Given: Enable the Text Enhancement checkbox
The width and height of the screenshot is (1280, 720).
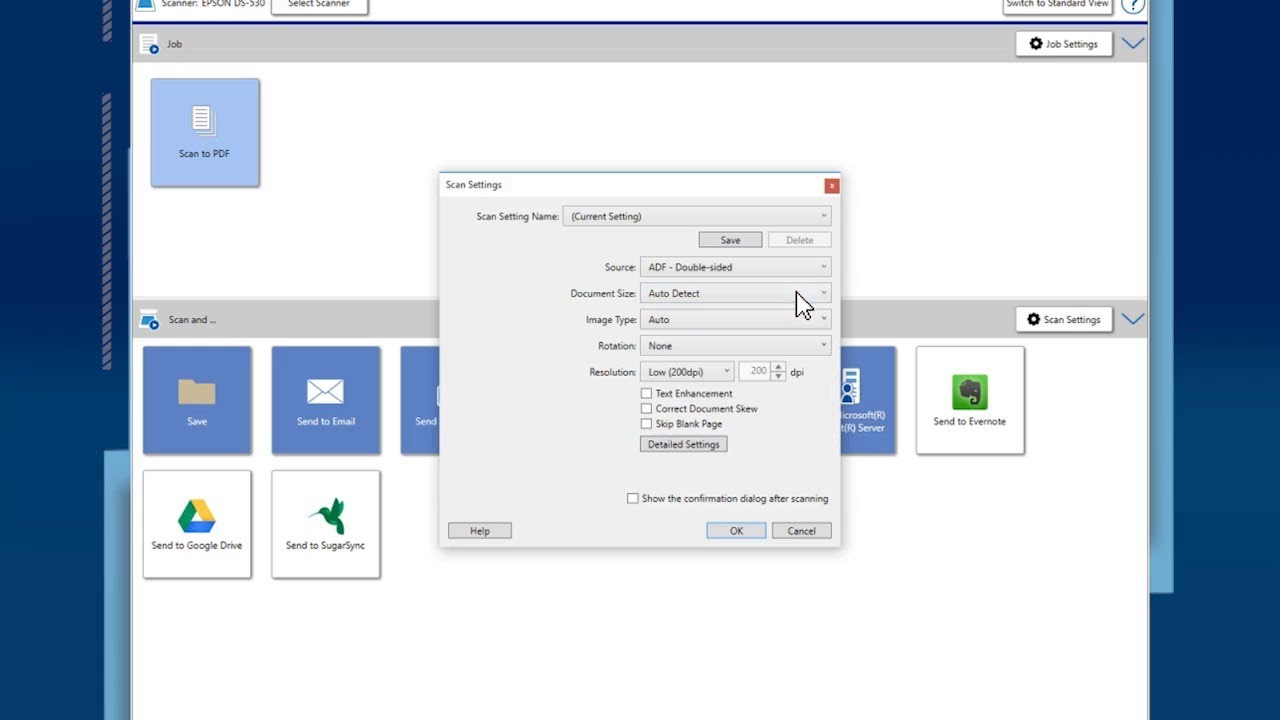Looking at the screenshot, I should (x=647, y=394).
